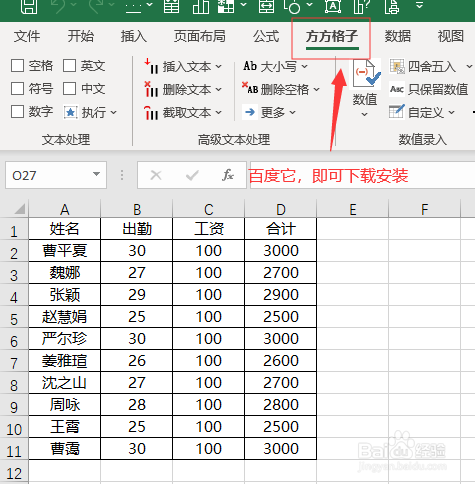Open the 执行 dropdown arrow

click(x=113, y=113)
